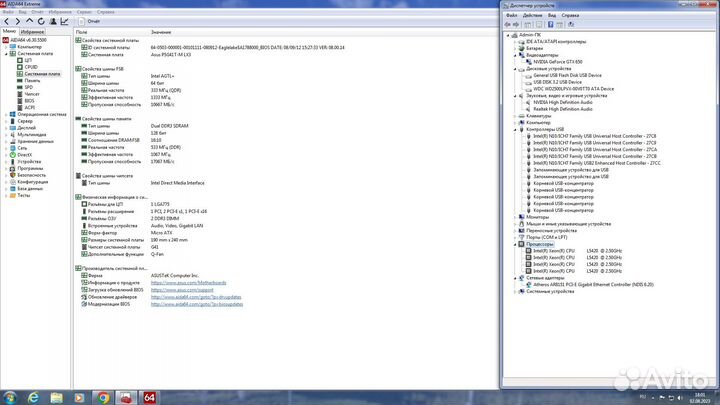Expand the Сеть node in the AIDA64 tree
The height and width of the screenshot is (405, 720).
coord(6,148)
